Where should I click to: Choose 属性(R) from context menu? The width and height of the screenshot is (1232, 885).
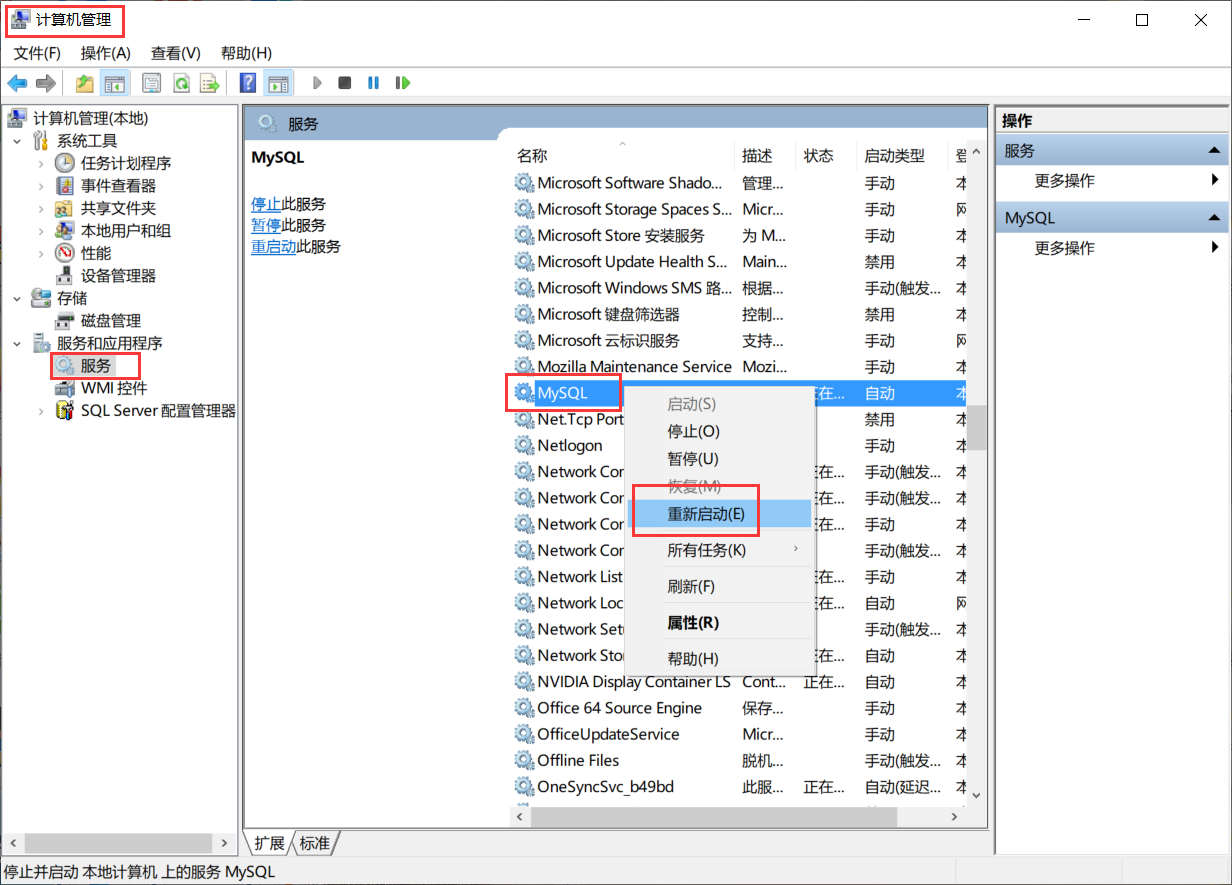(x=720, y=622)
